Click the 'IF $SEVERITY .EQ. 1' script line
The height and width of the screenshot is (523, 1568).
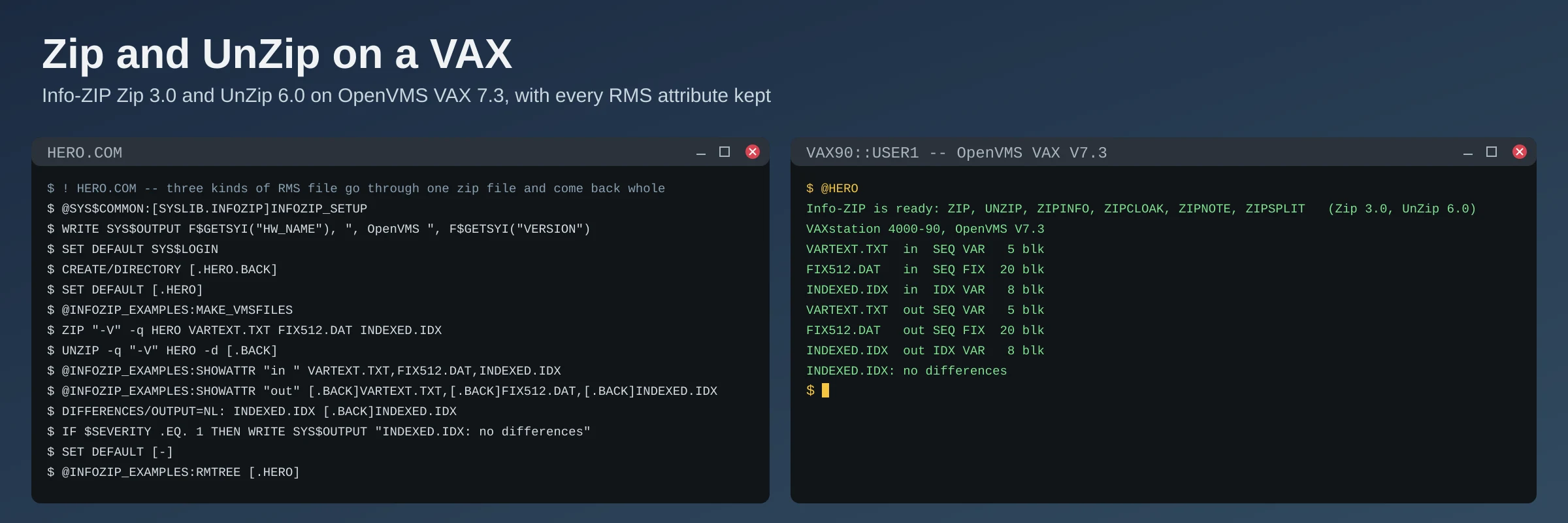coord(319,431)
